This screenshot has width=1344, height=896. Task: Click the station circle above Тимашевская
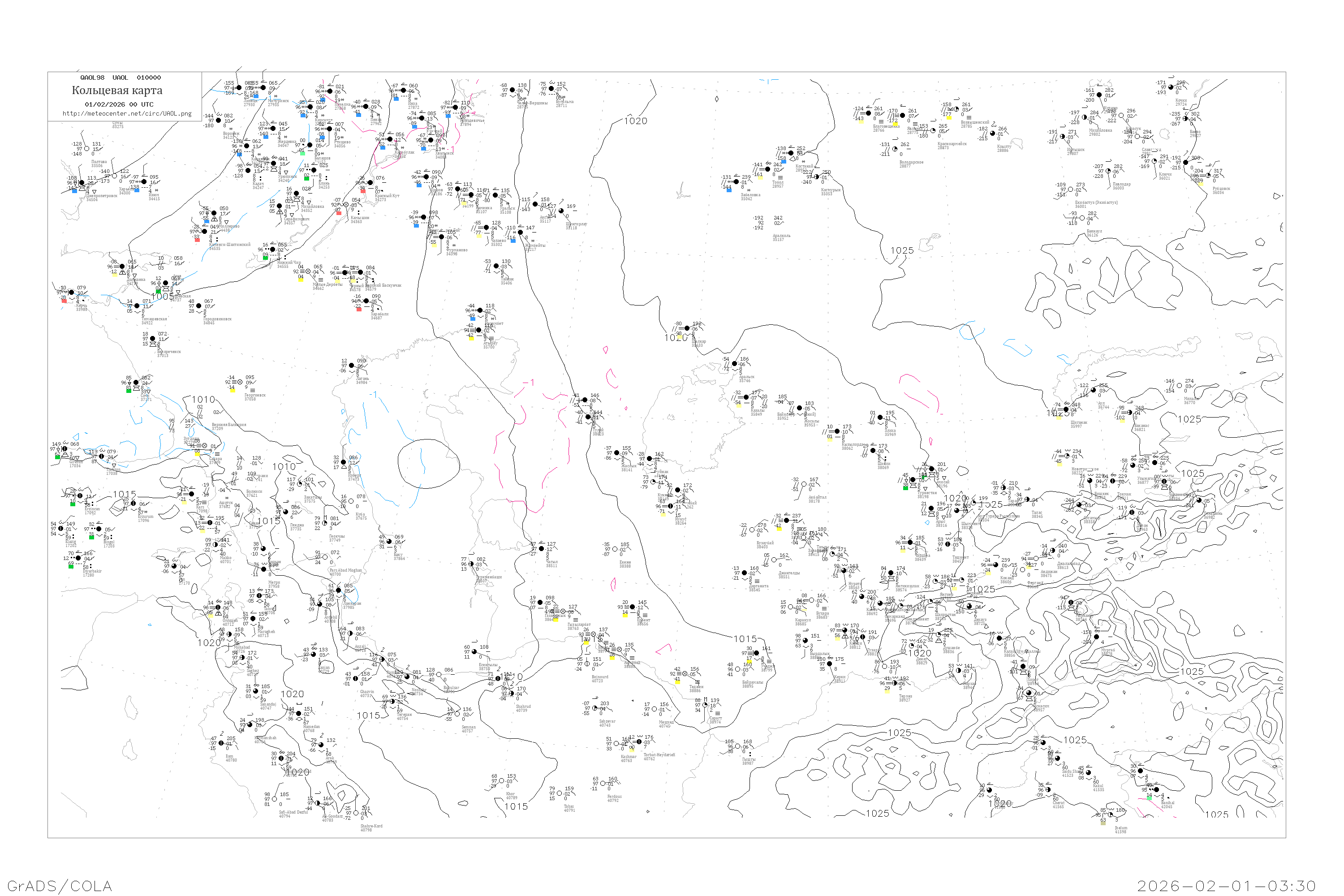click(x=137, y=306)
